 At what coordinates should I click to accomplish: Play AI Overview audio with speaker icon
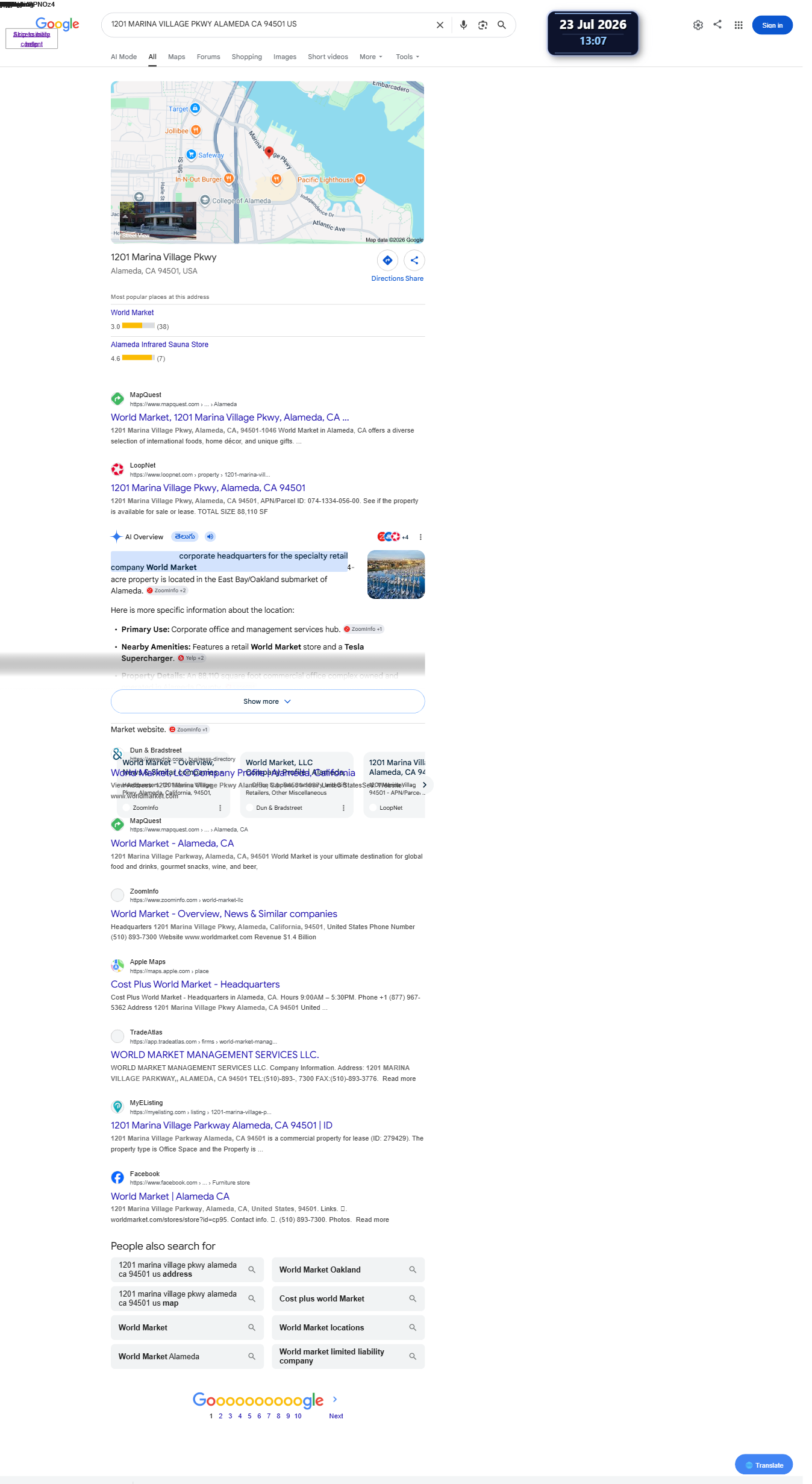[210, 537]
